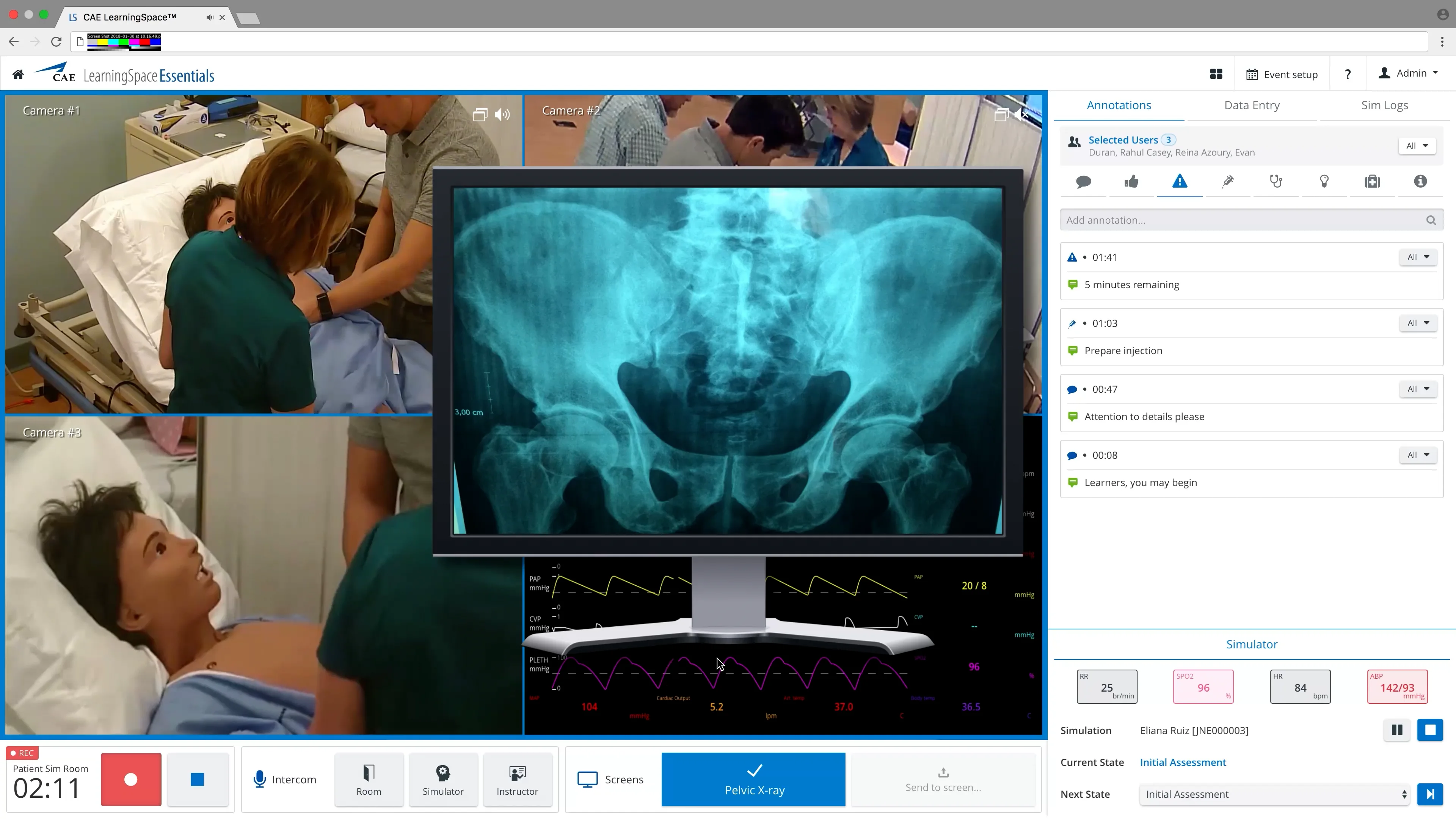Open the Send to screen menu
This screenshot has width=1456, height=819.
(x=943, y=780)
